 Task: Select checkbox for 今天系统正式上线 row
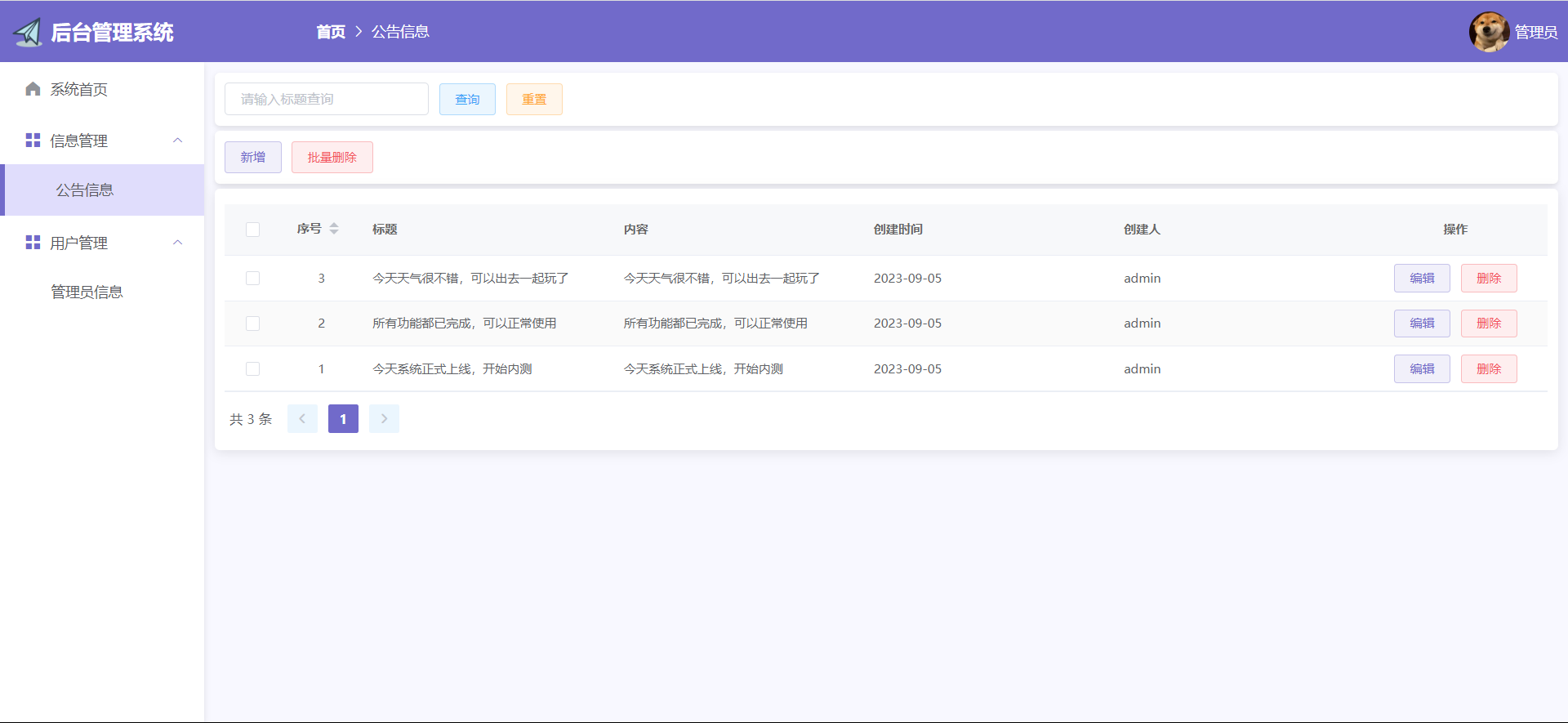[x=253, y=369]
